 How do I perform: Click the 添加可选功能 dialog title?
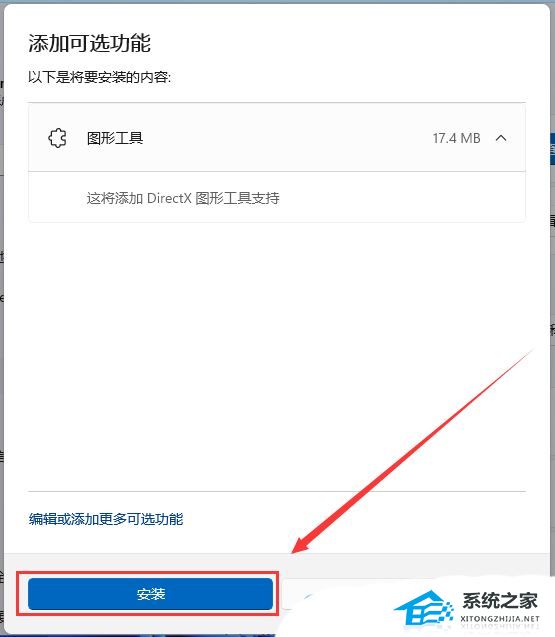(89, 43)
